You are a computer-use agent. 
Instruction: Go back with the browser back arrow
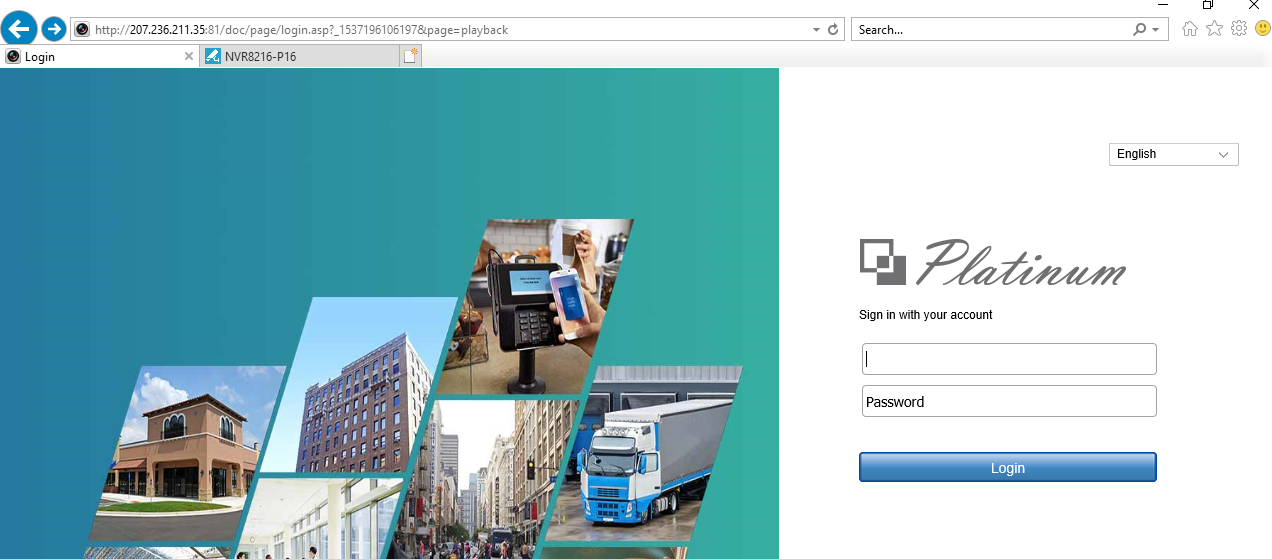[19, 28]
